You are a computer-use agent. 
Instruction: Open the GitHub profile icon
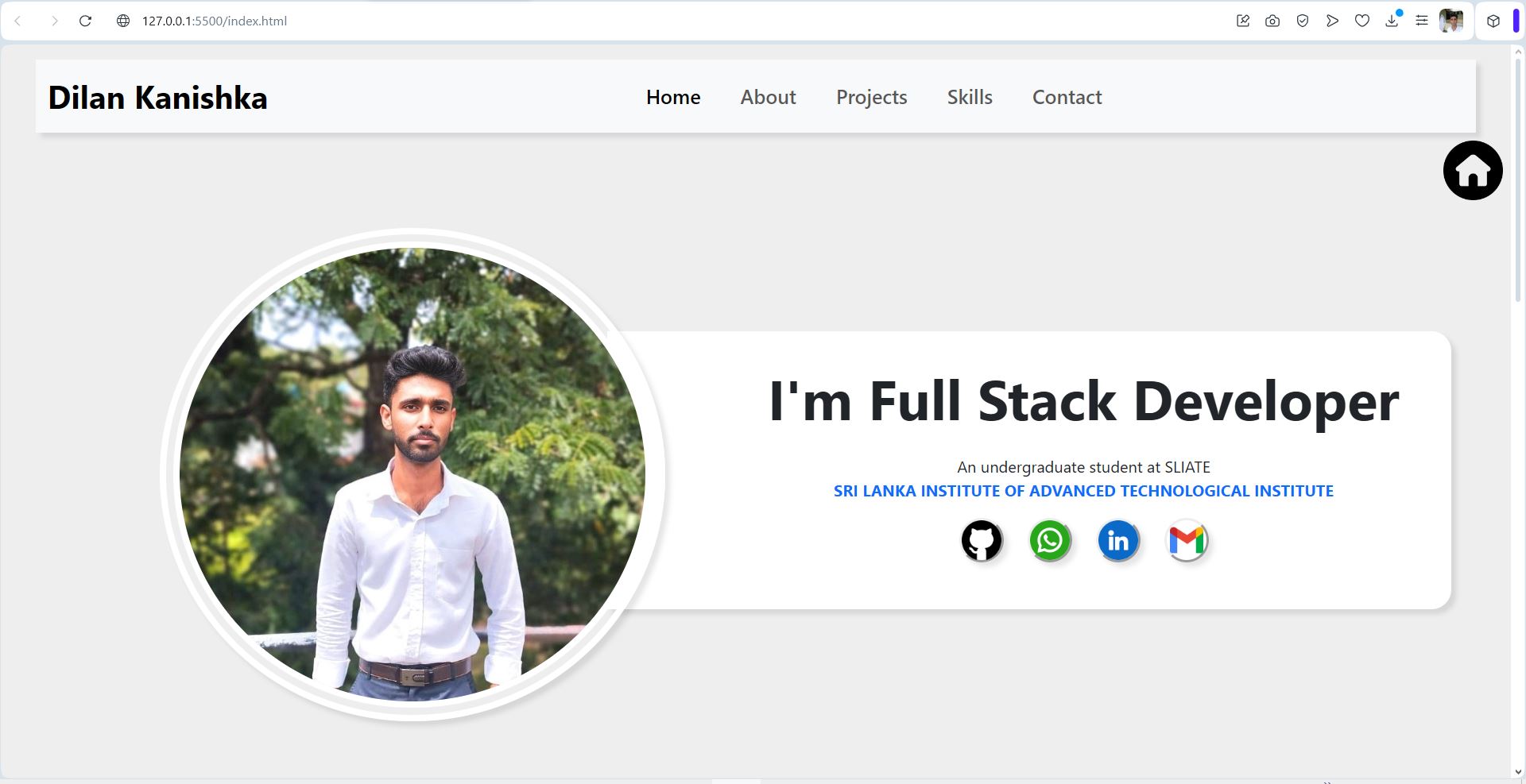click(982, 541)
